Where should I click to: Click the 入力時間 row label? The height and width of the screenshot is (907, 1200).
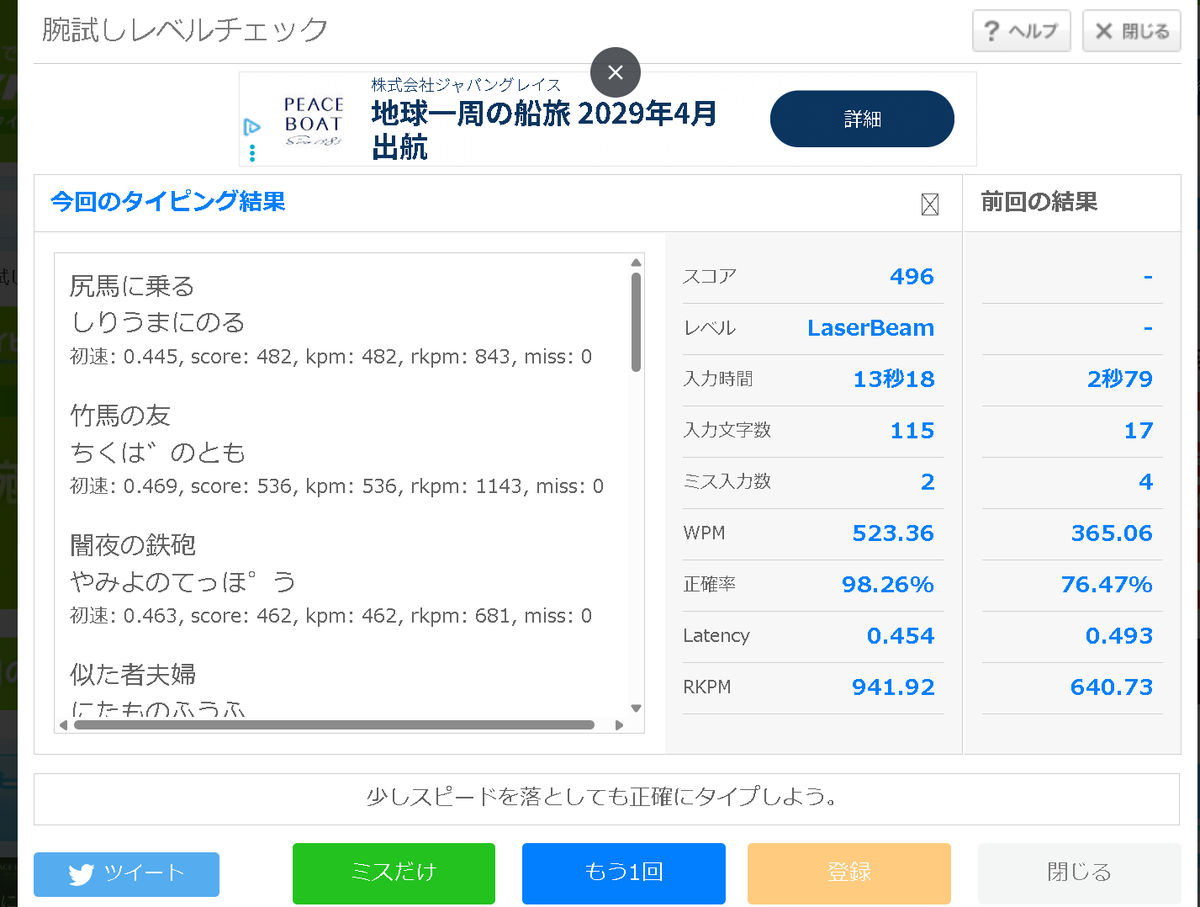(x=718, y=379)
